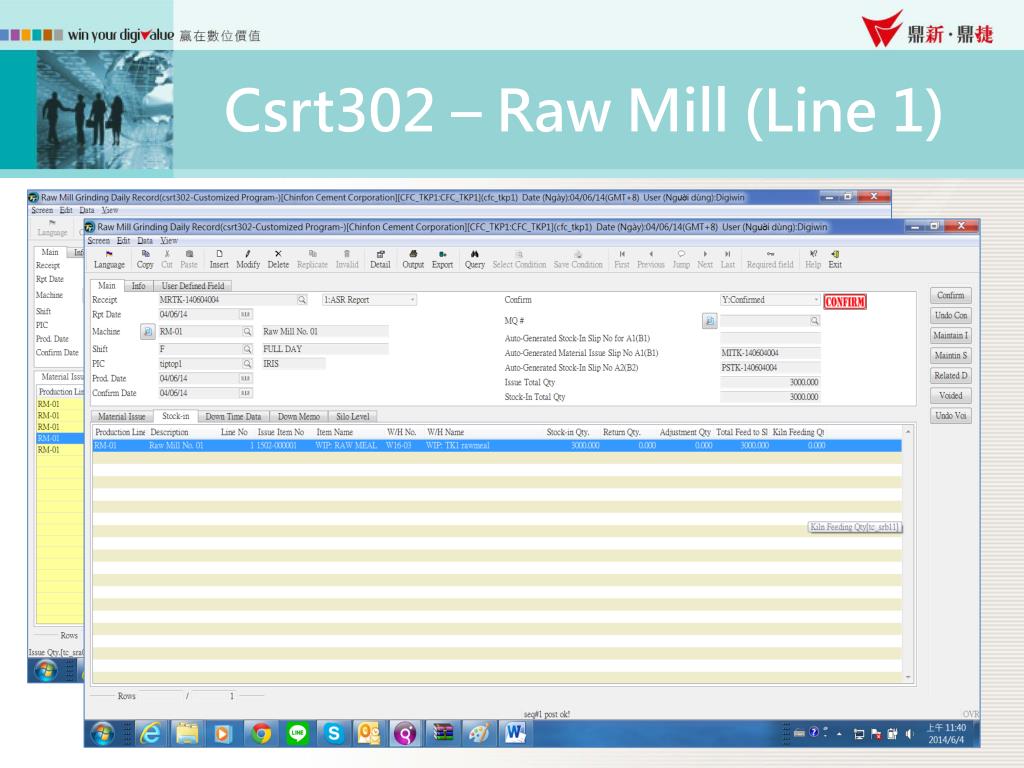Click the Help toolbar icon
Screen dimensions: 1024x768
[x=812, y=259]
